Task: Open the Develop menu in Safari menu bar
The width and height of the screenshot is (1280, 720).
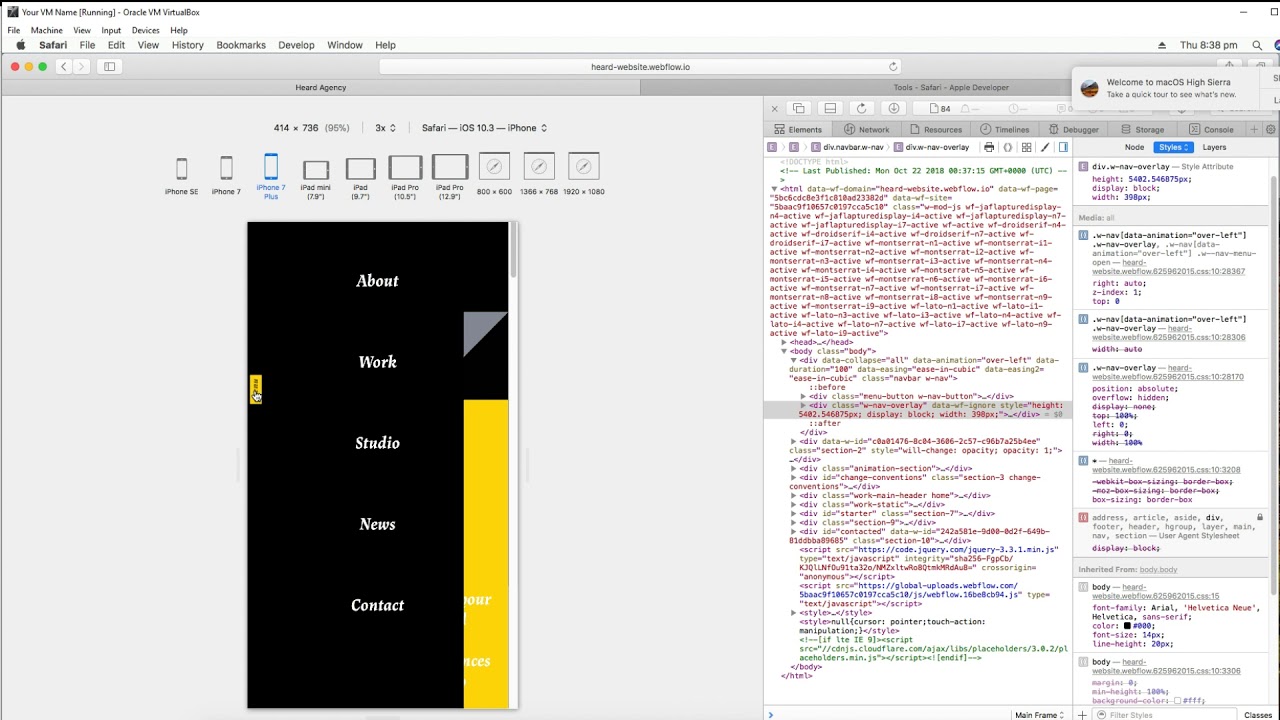Action: 296,45
